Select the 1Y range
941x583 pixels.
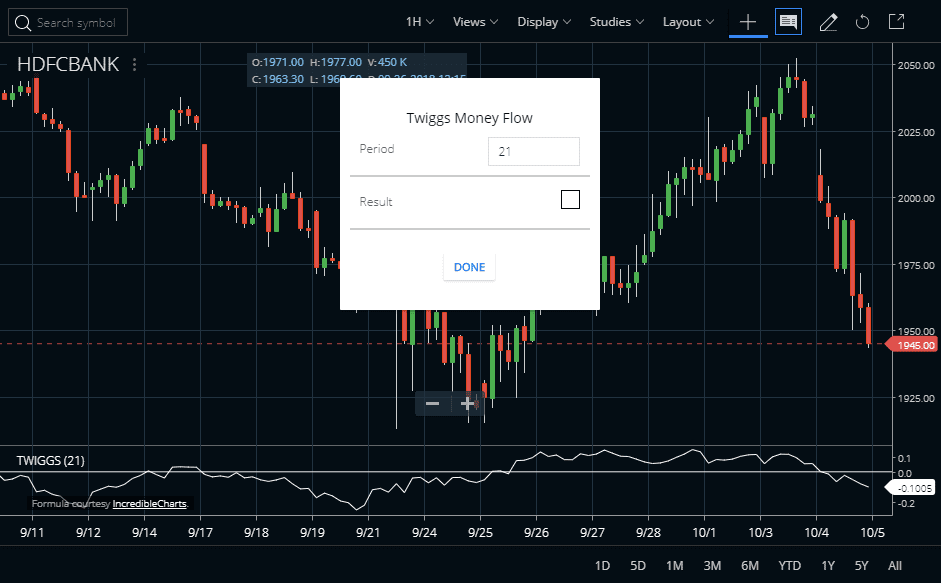[828, 566]
